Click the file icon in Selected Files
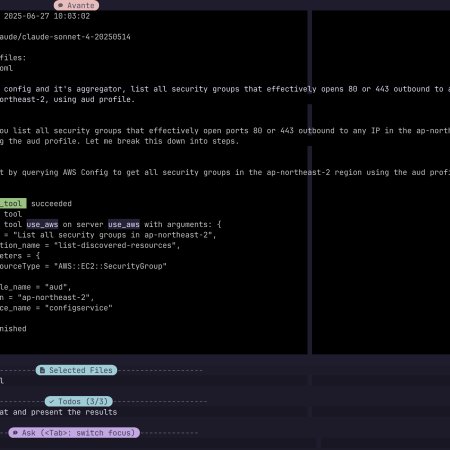The width and height of the screenshot is (450, 450). tap(42, 370)
